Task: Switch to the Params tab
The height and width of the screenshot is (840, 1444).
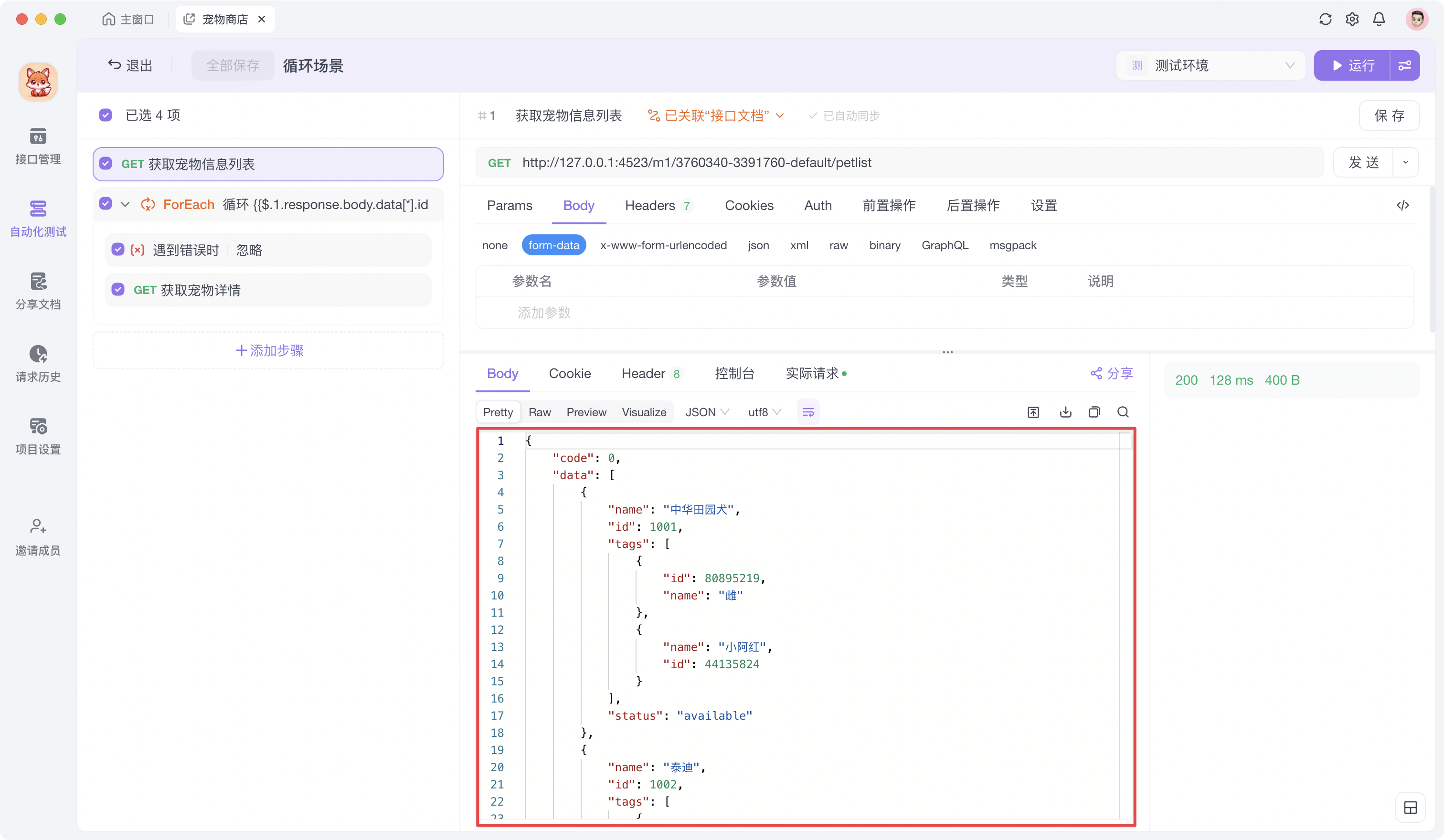Action: tap(510, 206)
